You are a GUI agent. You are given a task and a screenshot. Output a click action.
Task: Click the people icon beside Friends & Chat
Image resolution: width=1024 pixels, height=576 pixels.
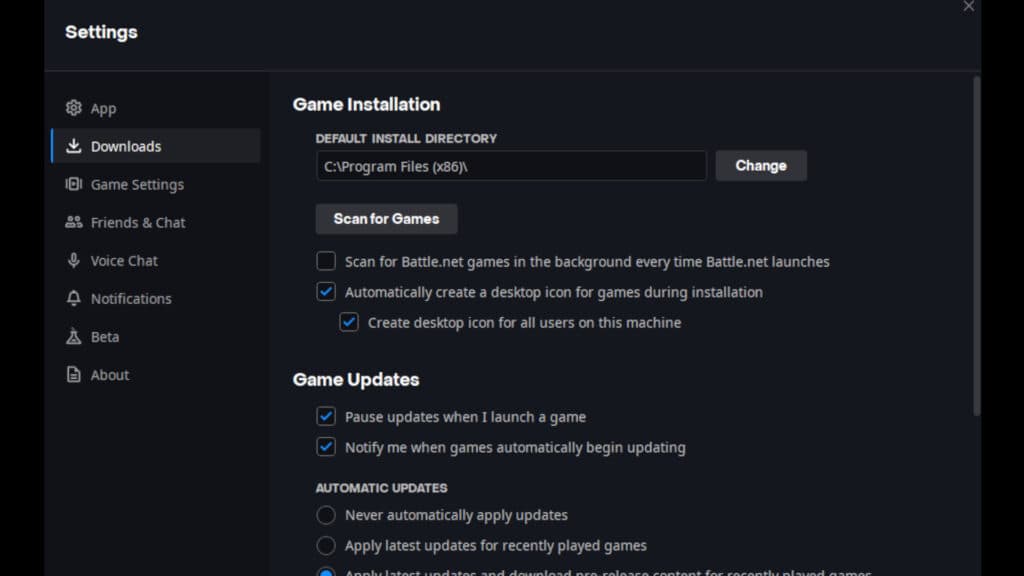(x=73, y=222)
